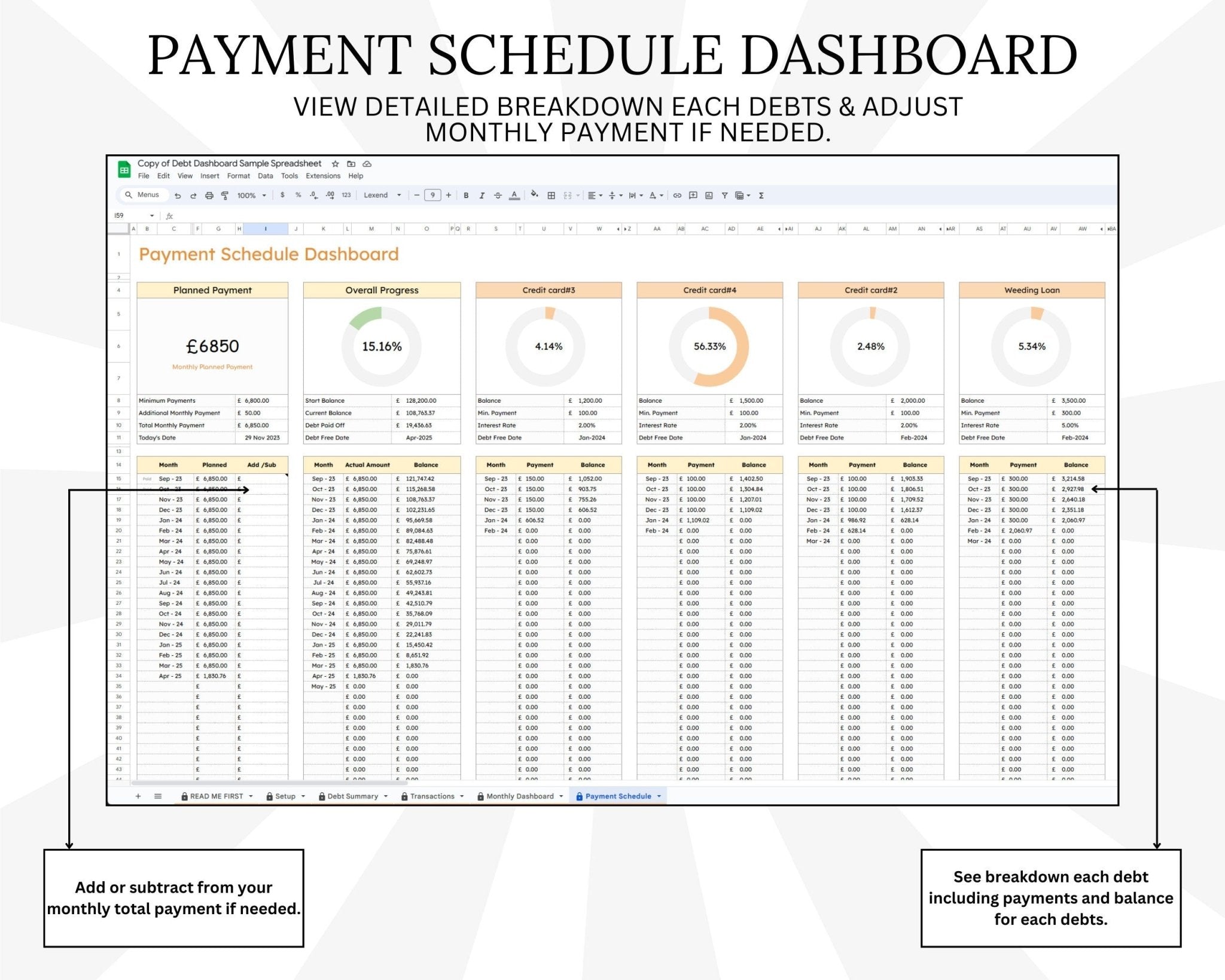The image size is (1225, 980).
Task: Select the Print icon
Action: click(x=208, y=196)
